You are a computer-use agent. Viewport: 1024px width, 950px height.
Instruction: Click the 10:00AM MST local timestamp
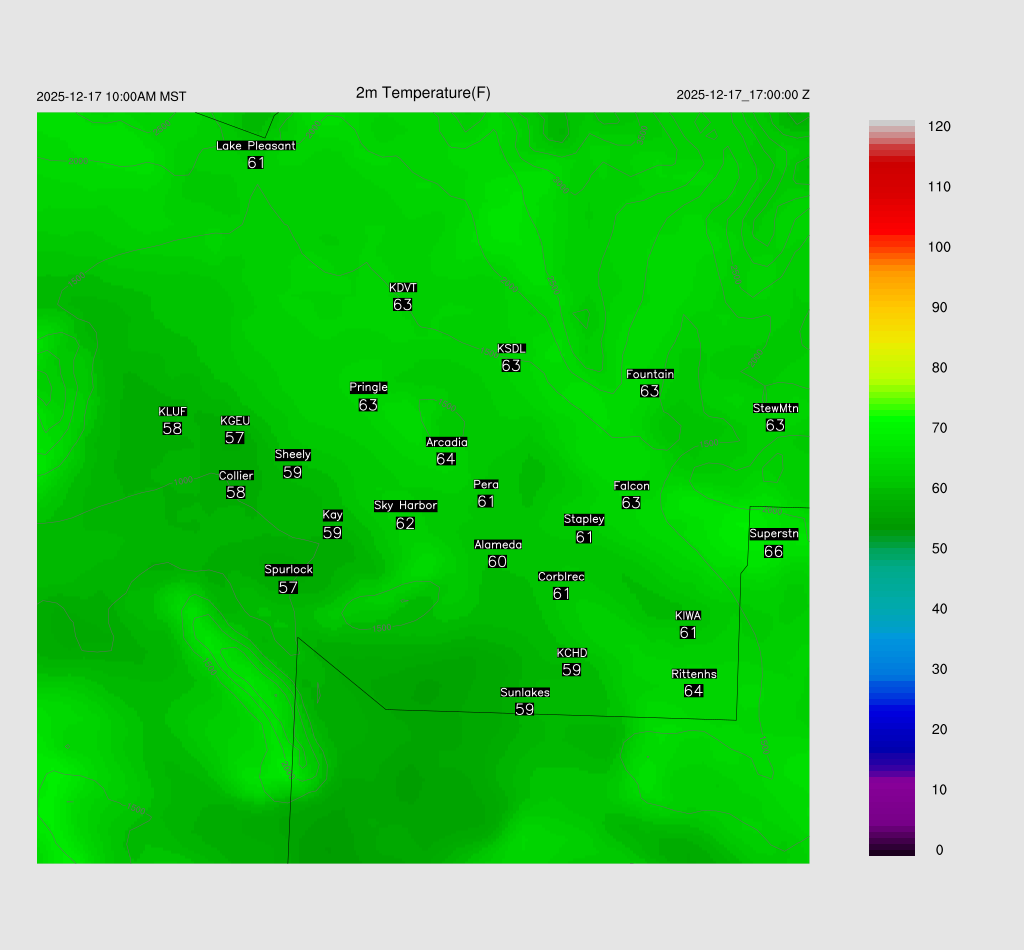click(111, 97)
